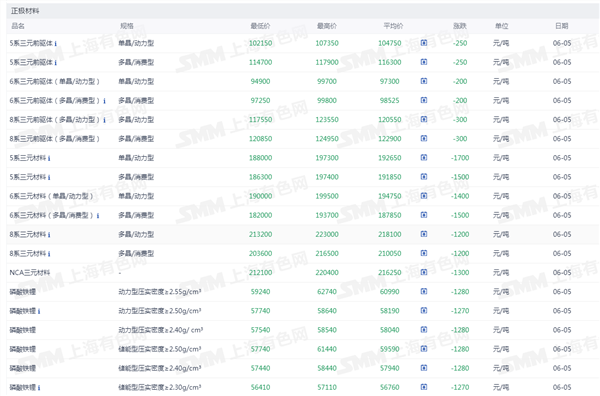Open price chart icon beside average 120550
This screenshot has height=396, width=600.
(x=424, y=119)
